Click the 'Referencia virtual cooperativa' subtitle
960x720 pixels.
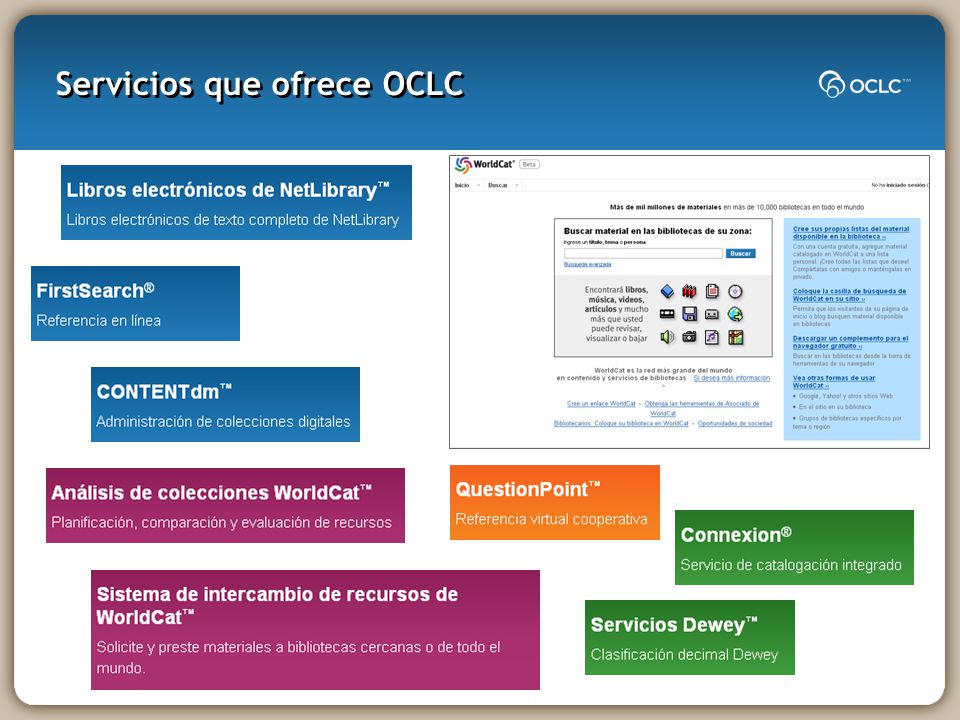pyautogui.click(x=551, y=519)
